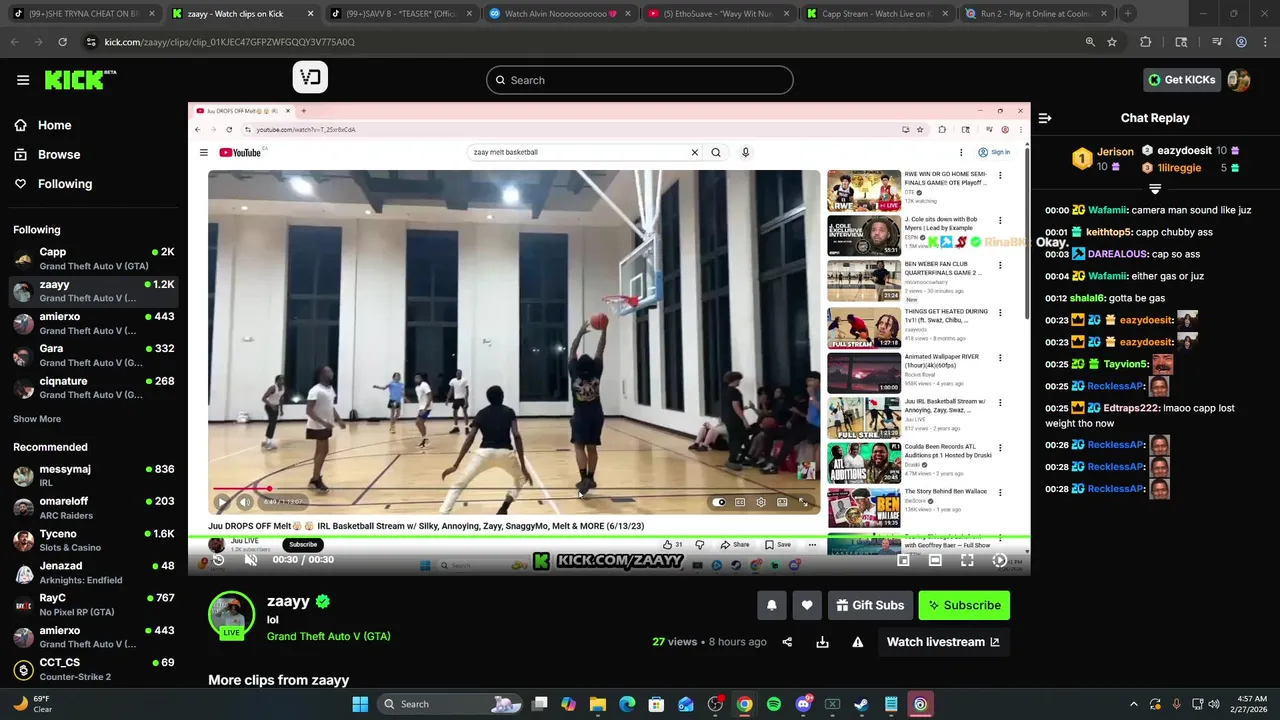Reload the page in Chrome

(62, 42)
